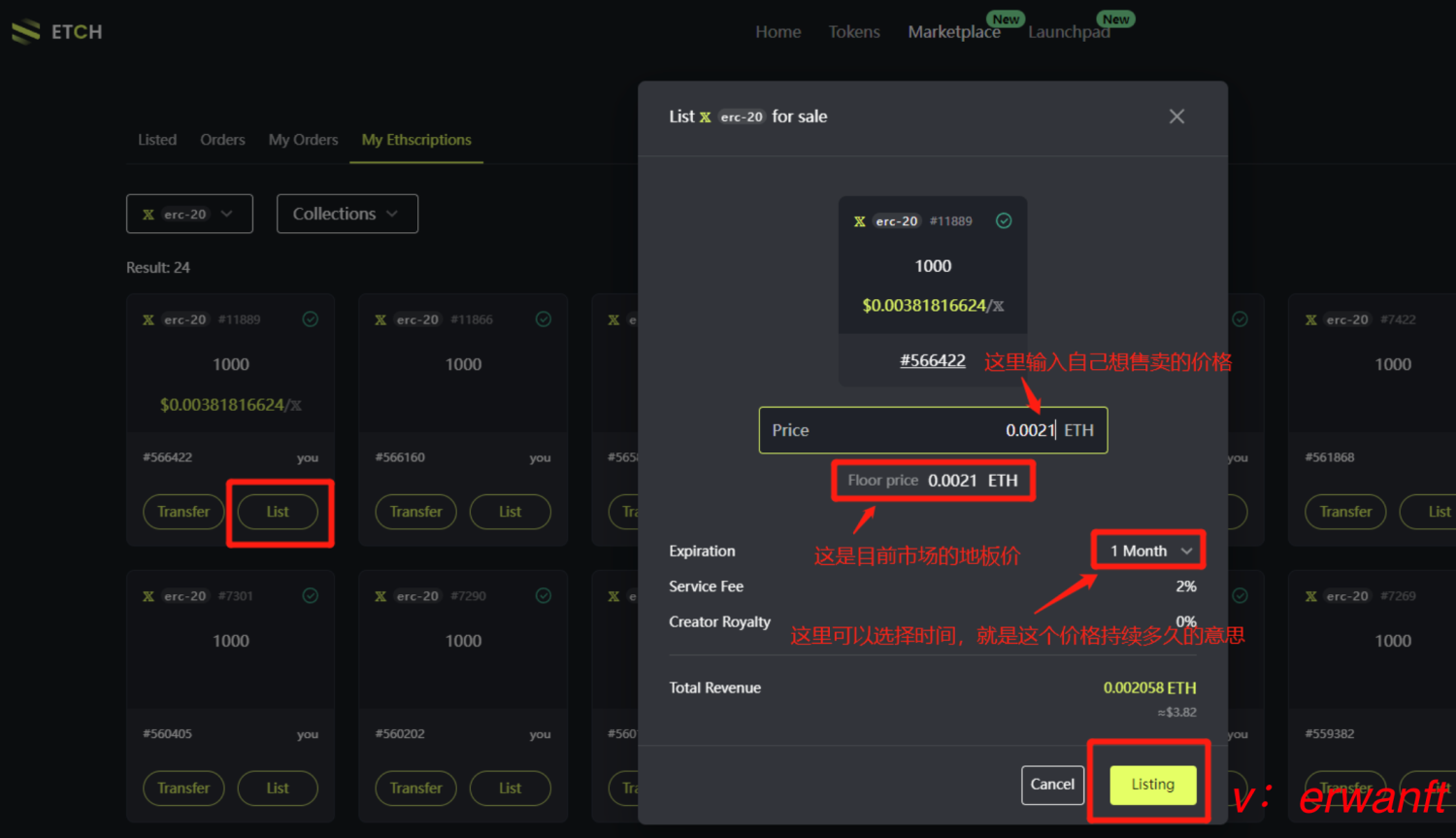Screen dimensions: 1456x838
Task: List the #560405 ethscription
Action: 278,788
